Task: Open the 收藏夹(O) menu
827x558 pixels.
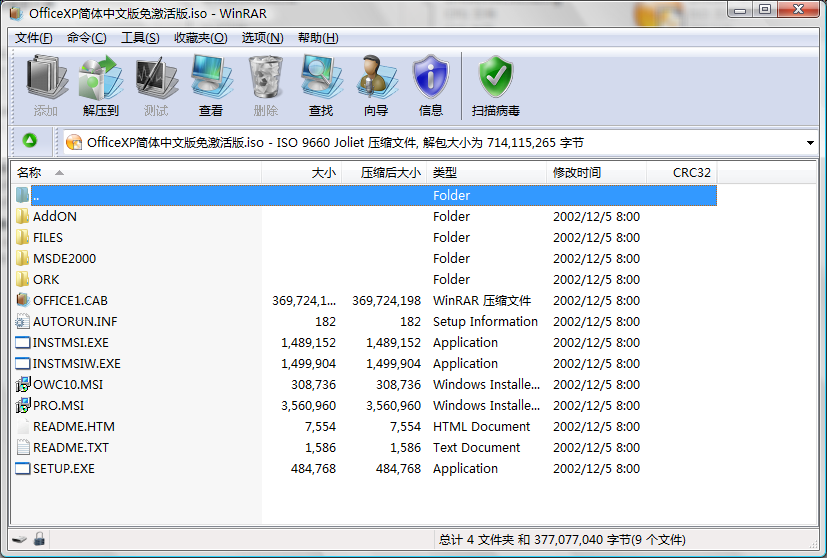Action: pyautogui.click(x=201, y=38)
